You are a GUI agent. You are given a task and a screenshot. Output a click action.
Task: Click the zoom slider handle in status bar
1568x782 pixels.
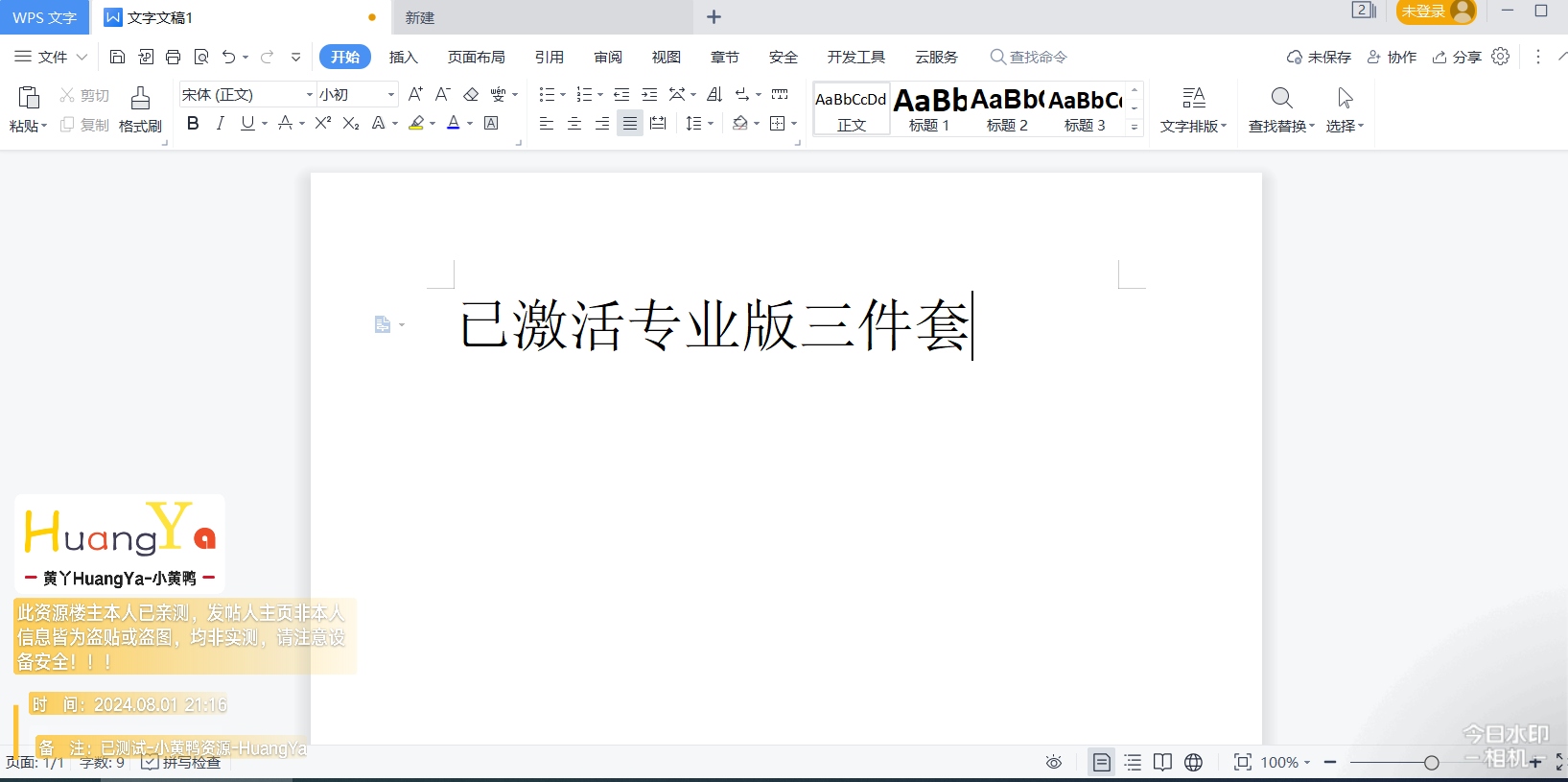pyautogui.click(x=1432, y=763)
